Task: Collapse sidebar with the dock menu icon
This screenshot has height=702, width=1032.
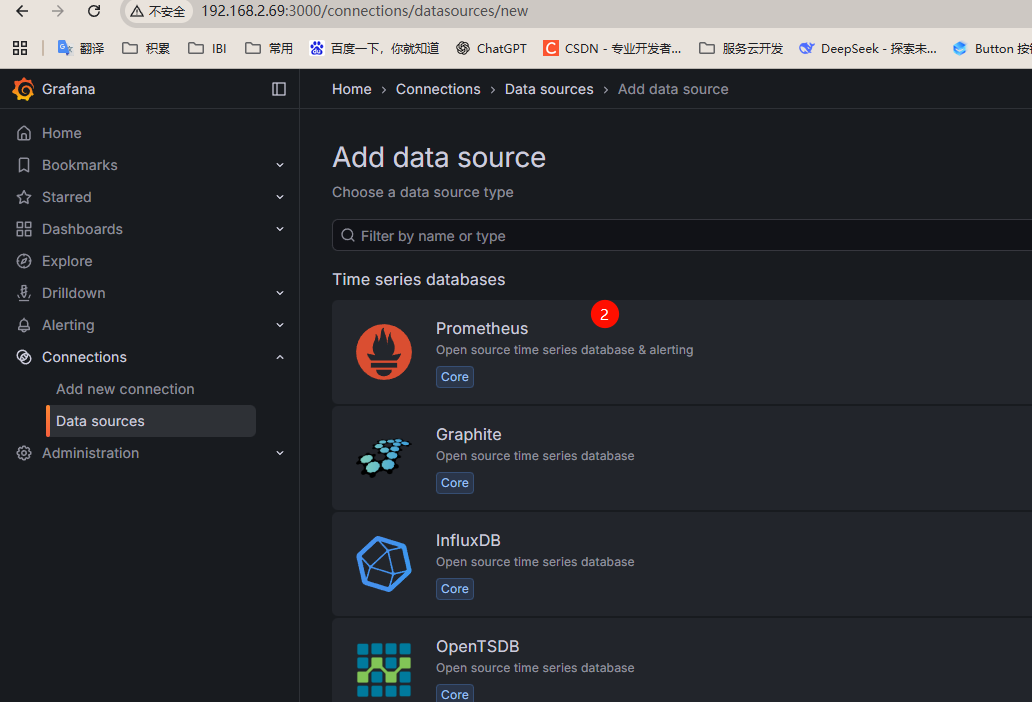Action: pos(279,89)
